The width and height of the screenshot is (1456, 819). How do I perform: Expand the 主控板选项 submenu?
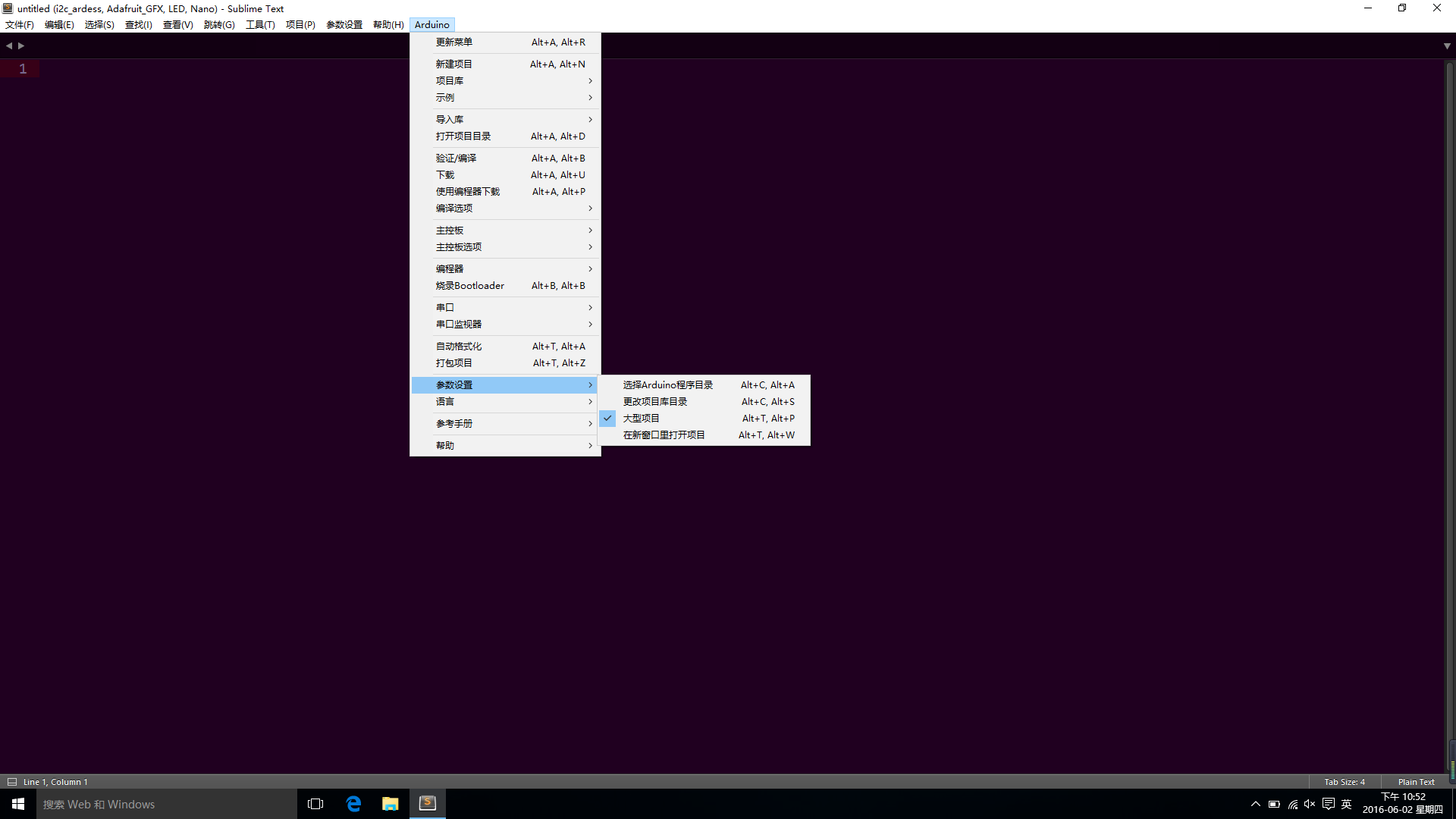[505, 246]
